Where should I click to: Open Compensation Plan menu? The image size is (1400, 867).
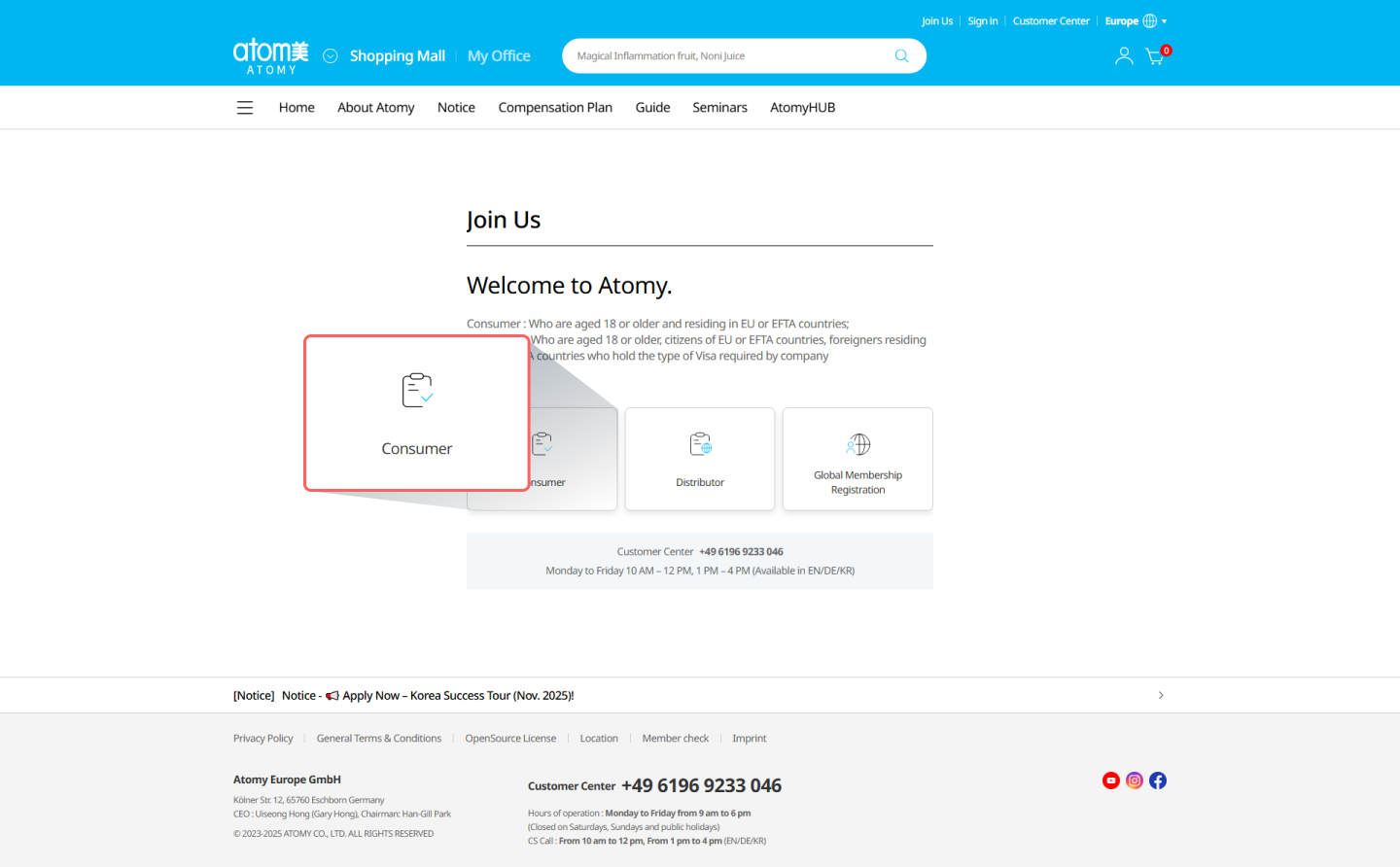tap(555, 108)
